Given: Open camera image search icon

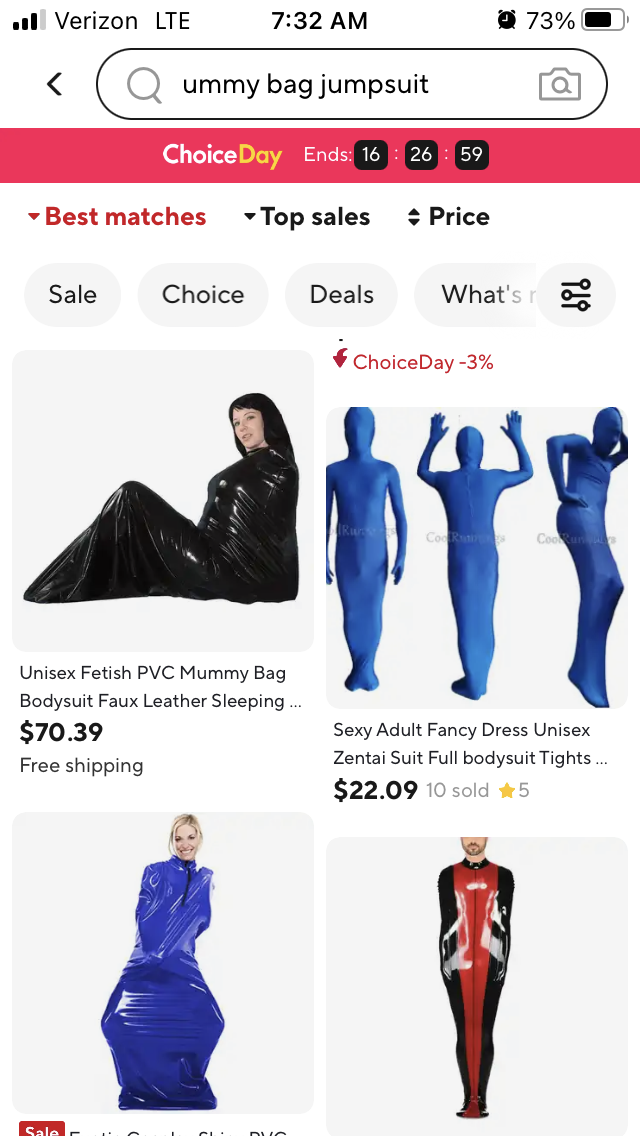Looking at the screenshot, I should click(560, 85).
